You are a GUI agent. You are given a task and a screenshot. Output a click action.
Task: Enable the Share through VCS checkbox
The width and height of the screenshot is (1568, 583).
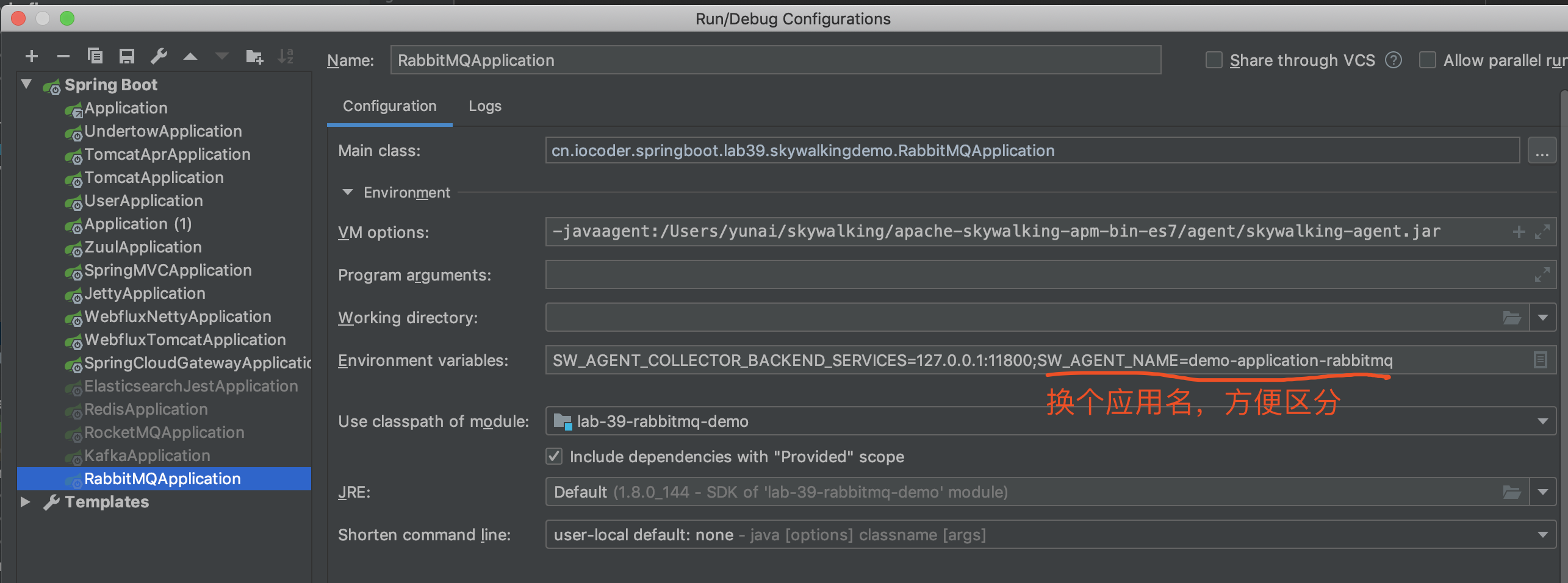1214,60
